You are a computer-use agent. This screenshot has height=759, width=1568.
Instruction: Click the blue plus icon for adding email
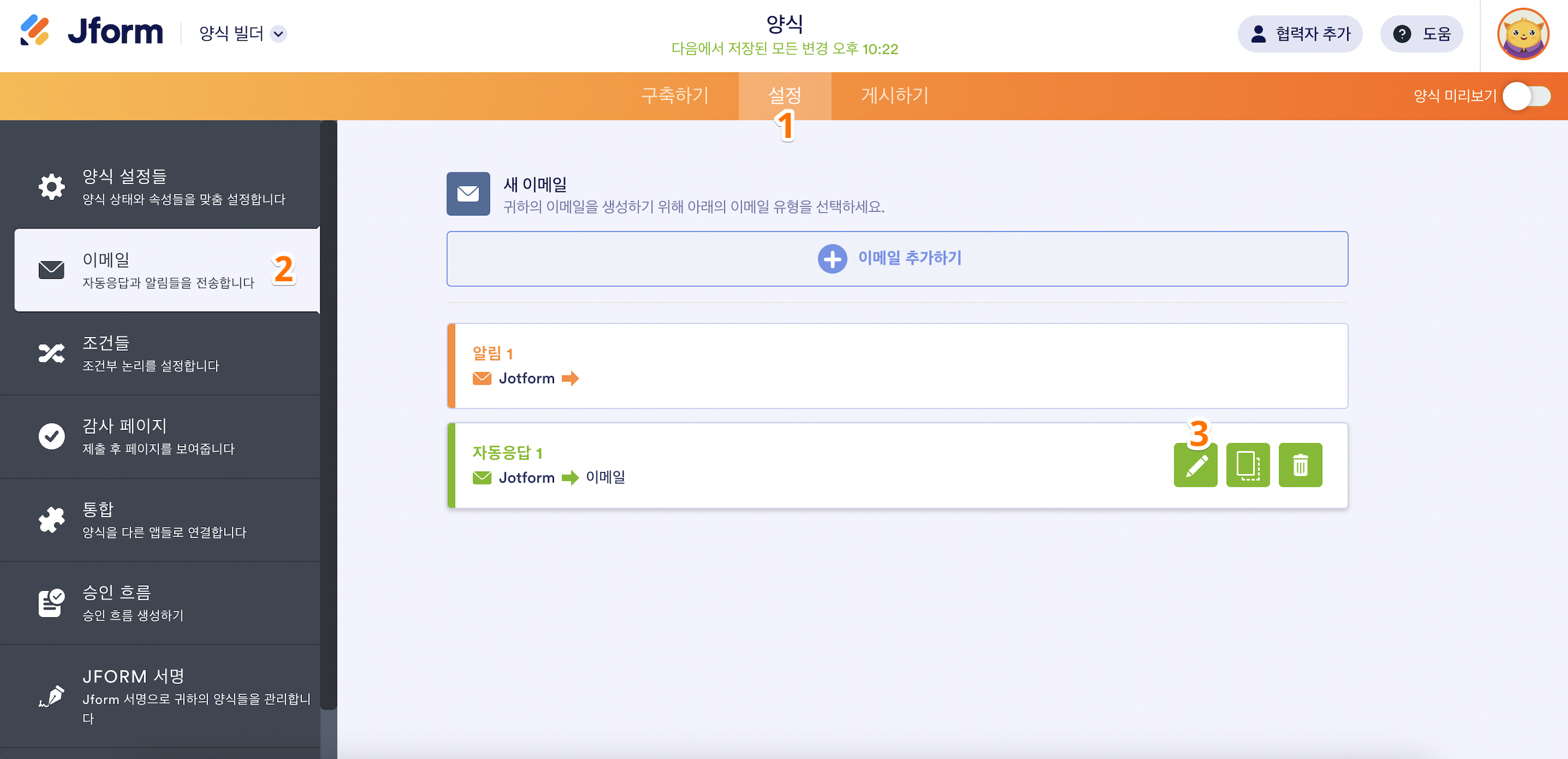coord(832,259)
